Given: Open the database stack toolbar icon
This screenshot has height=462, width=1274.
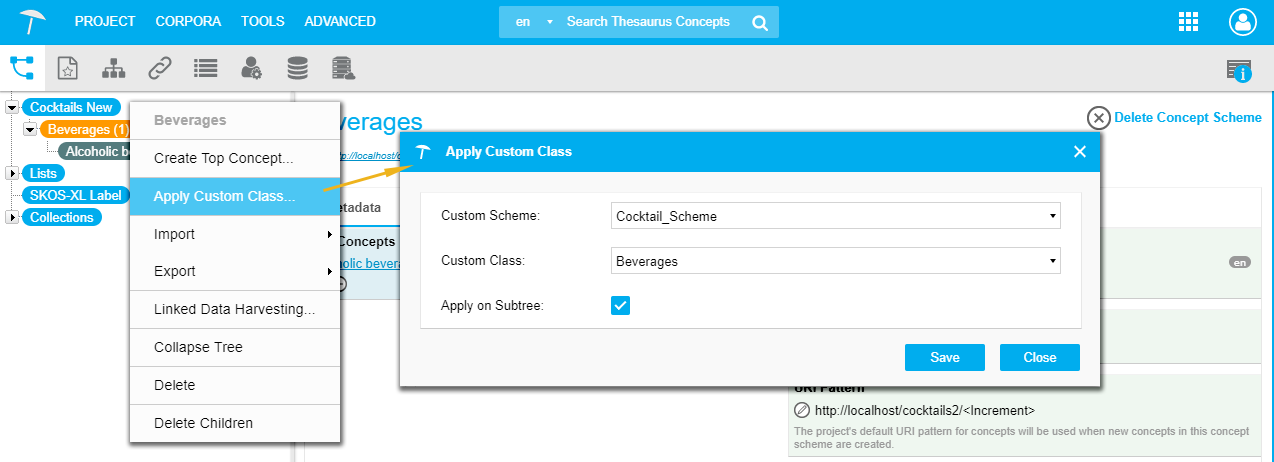Looking at the screenshot, I should [297, 68].
